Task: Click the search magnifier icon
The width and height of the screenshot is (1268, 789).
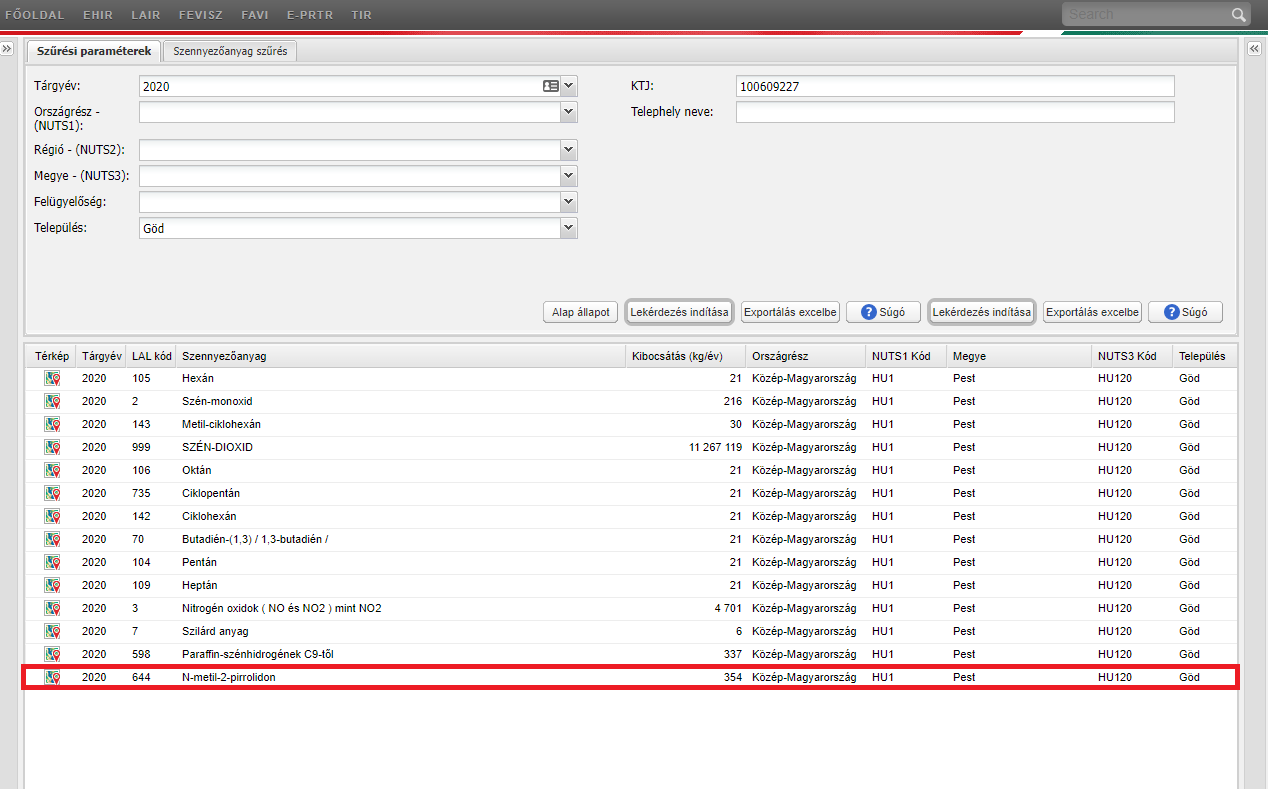Action: pyautogui.click(x=1238, y=15)
